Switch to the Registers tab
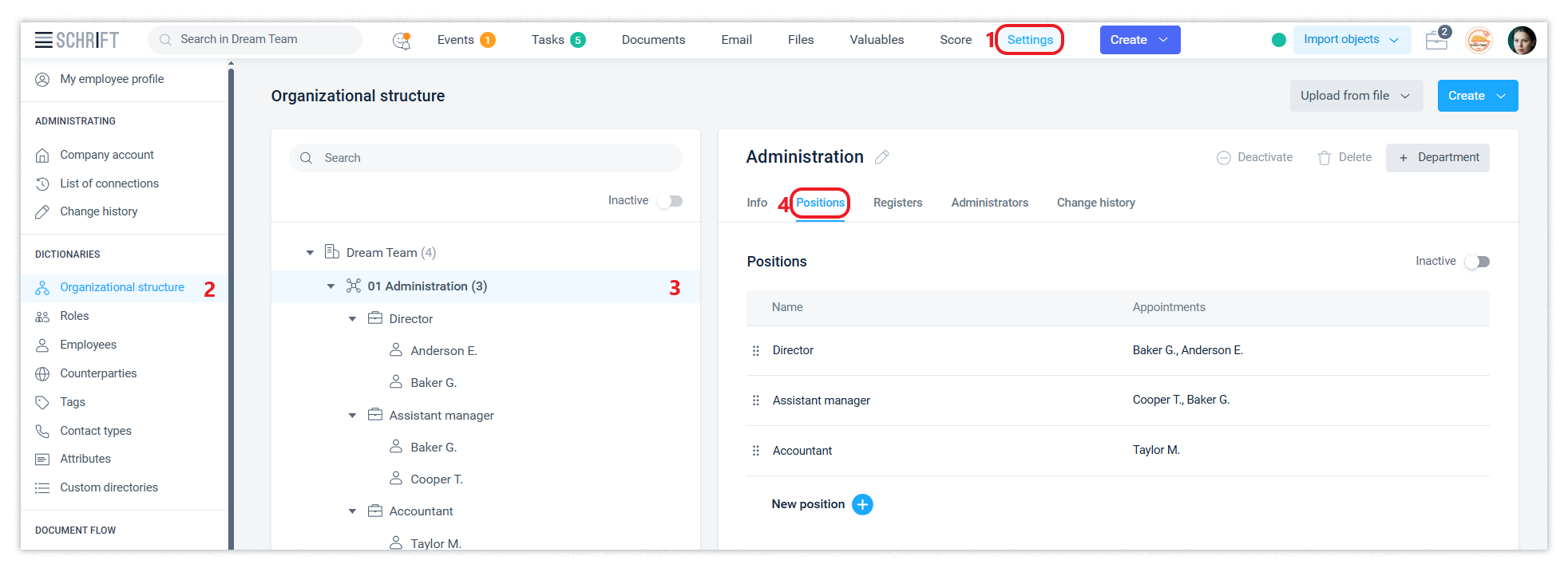Image resolution: width=1568 pixels, height=572 pixels. (897, 203)
